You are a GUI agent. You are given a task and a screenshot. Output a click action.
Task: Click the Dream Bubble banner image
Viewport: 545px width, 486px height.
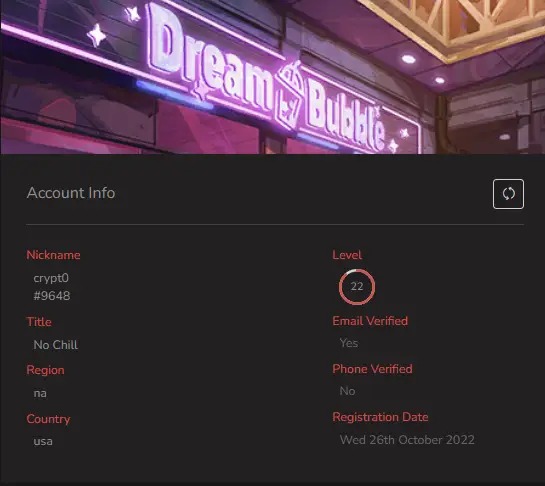tap(272, 77)
